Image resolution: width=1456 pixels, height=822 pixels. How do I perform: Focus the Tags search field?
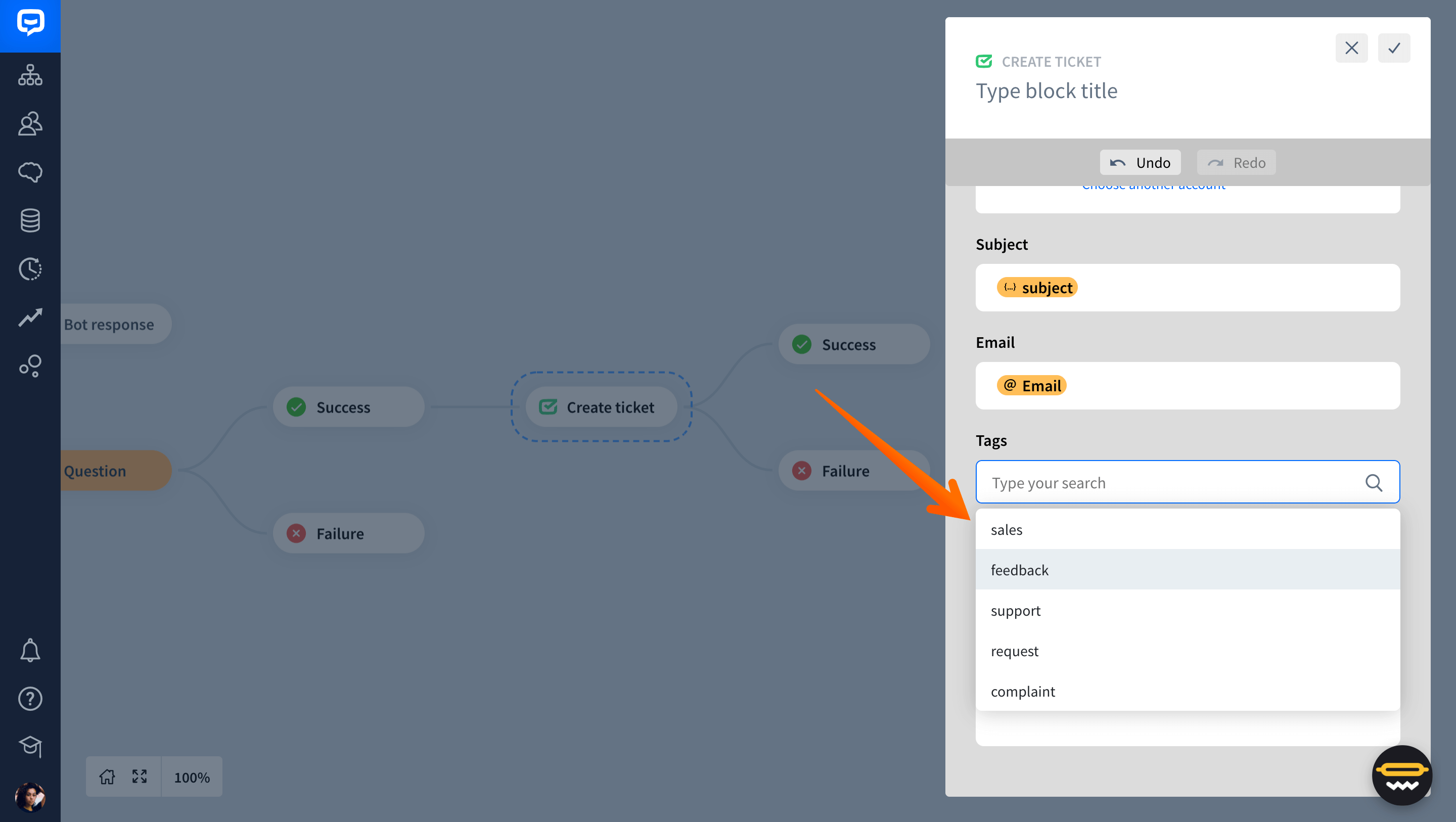coord(1188,482)
